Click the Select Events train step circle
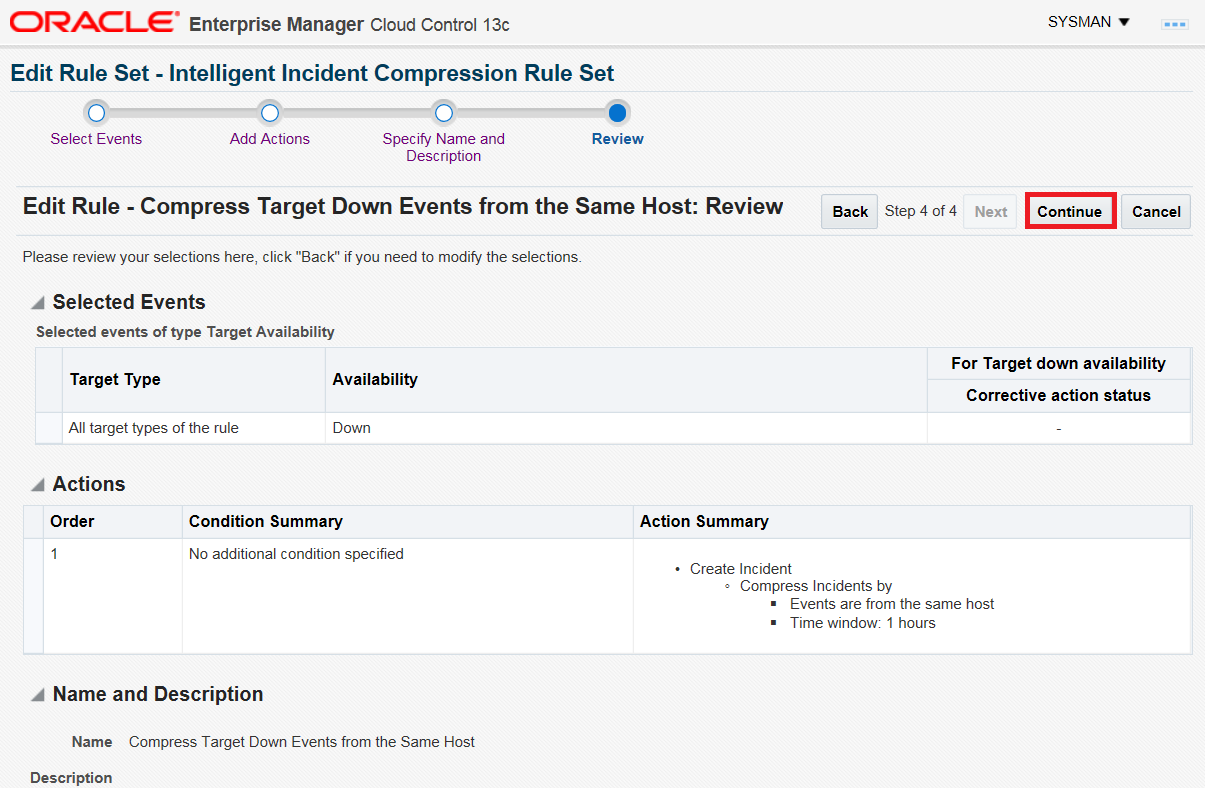 pyautogui.click(x=96, y=113)
